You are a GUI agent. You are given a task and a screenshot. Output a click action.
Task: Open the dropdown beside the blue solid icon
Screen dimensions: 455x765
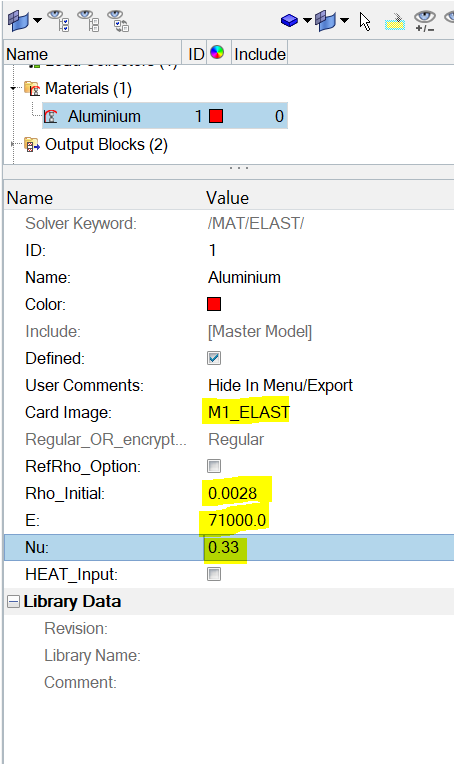307,20
